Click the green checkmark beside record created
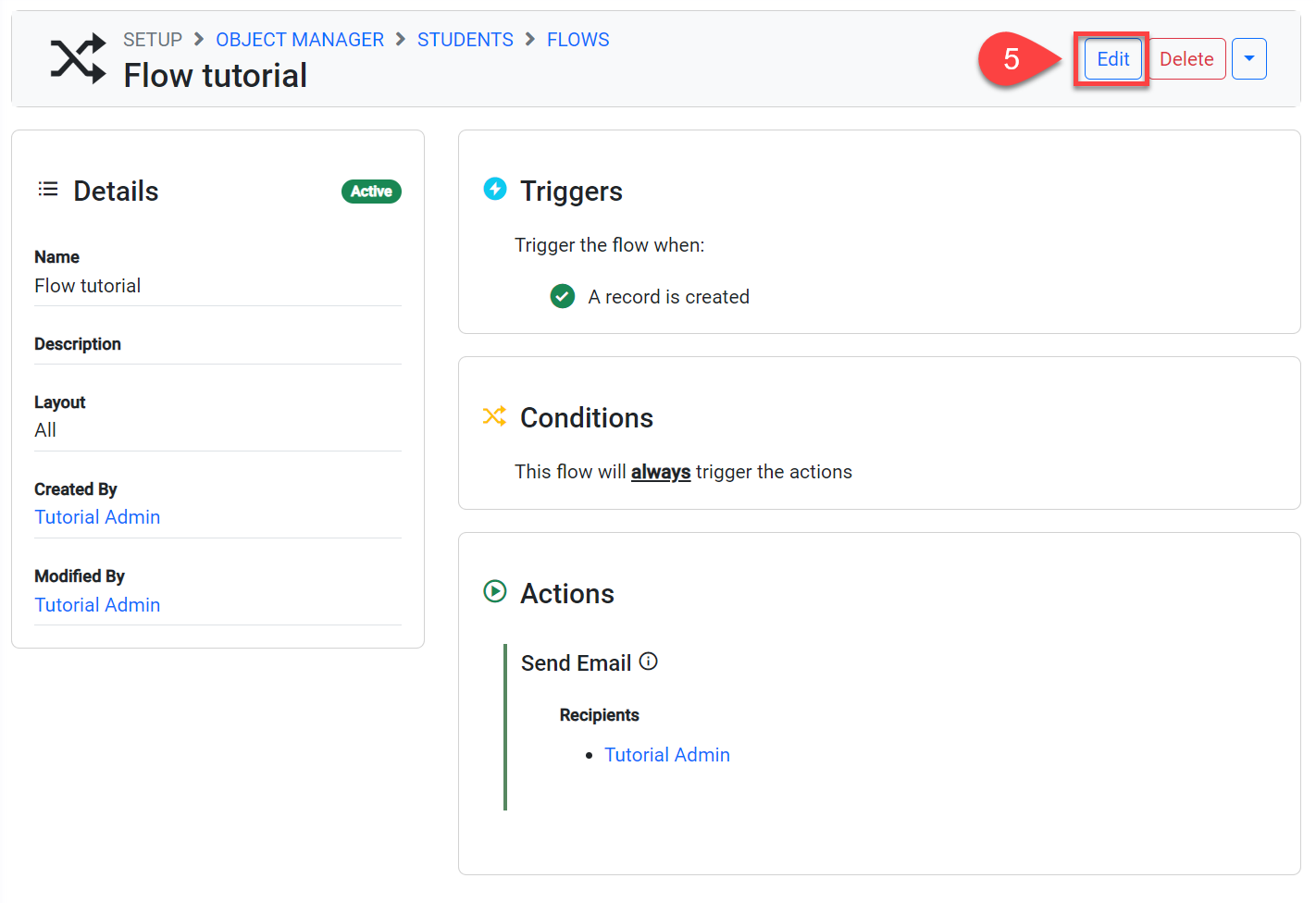This screenshot has width=1316, height=903. click(x=563, y=296)
